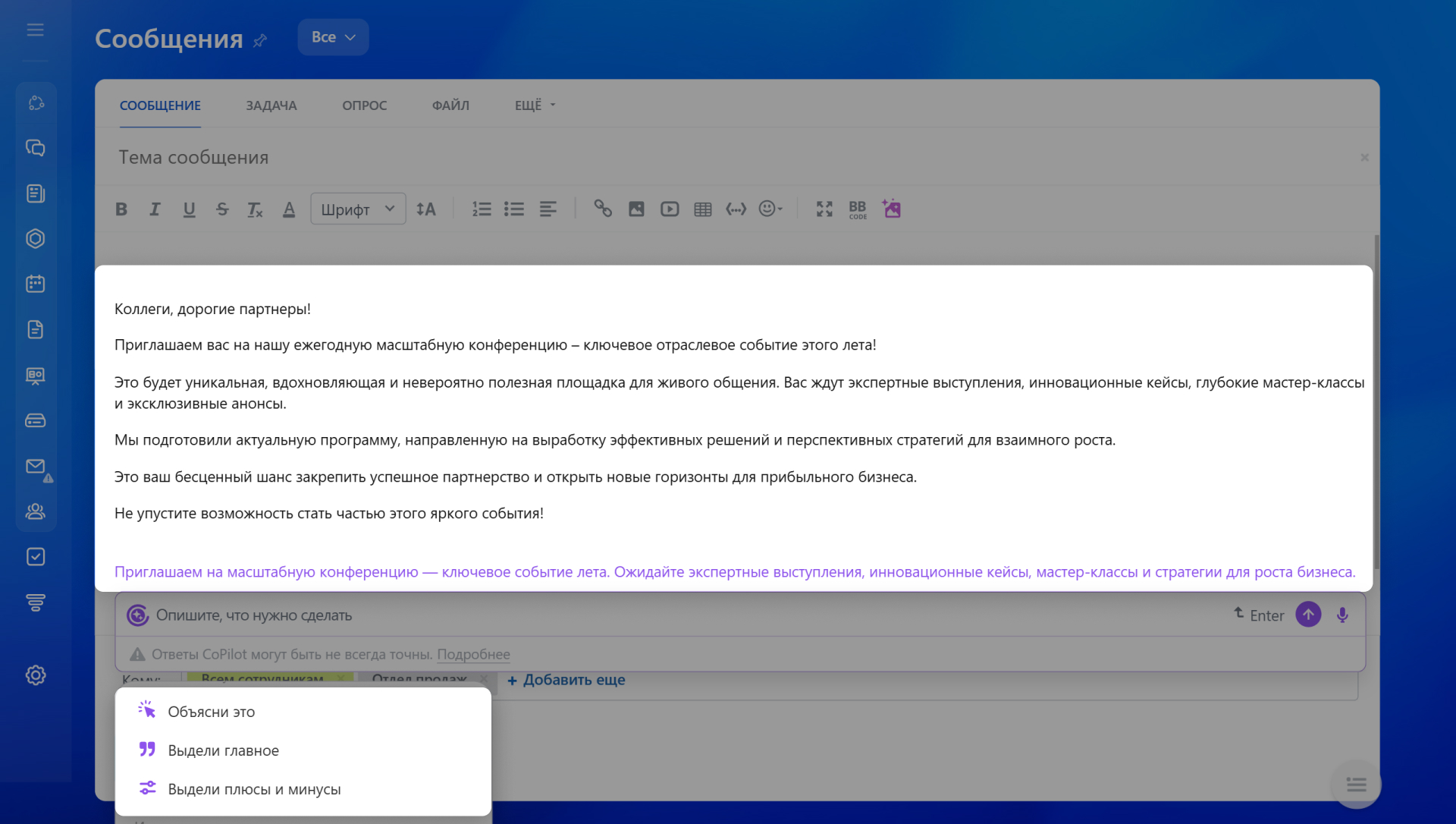Click 'Добавить еще' recipient link
Viewport: 1456px width, 824px height.
pos(566,680)
